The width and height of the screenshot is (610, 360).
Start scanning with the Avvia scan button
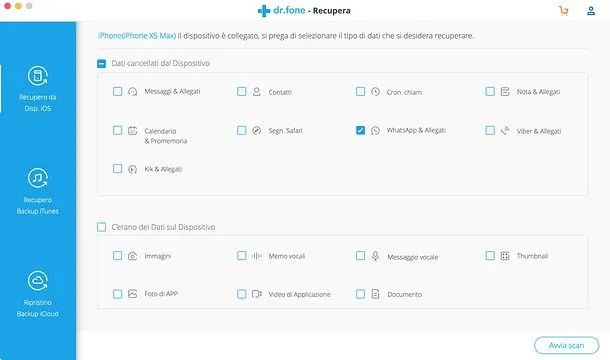[566, 345]
